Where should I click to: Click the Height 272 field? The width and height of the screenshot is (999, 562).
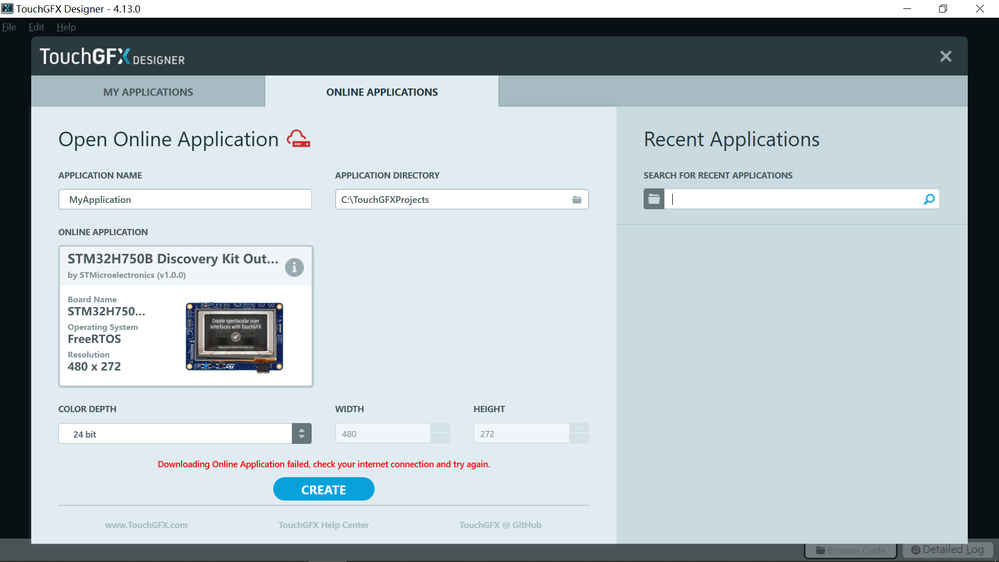(521, 433)
